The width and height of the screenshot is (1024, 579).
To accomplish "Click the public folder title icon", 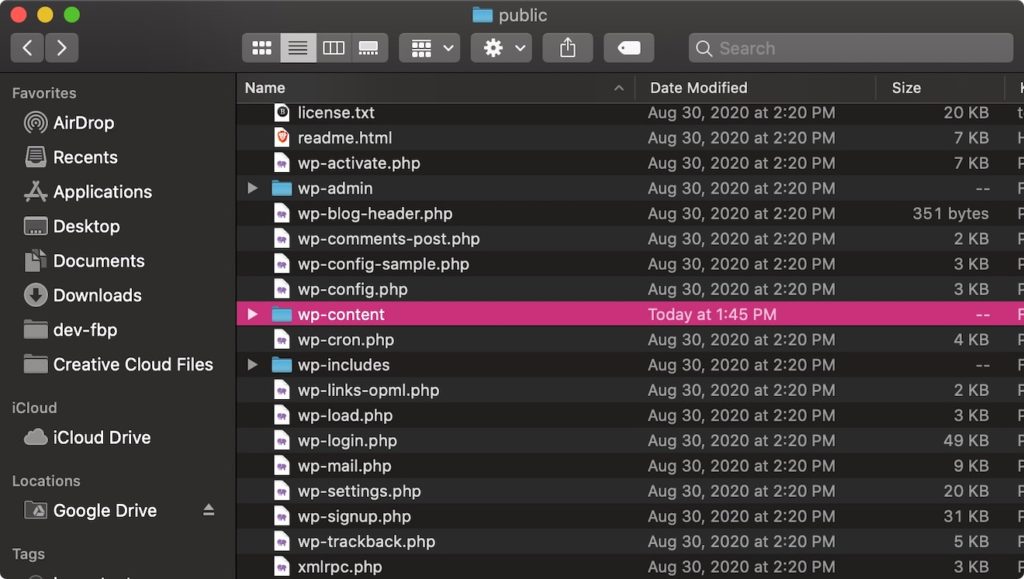I will [483, 15].
